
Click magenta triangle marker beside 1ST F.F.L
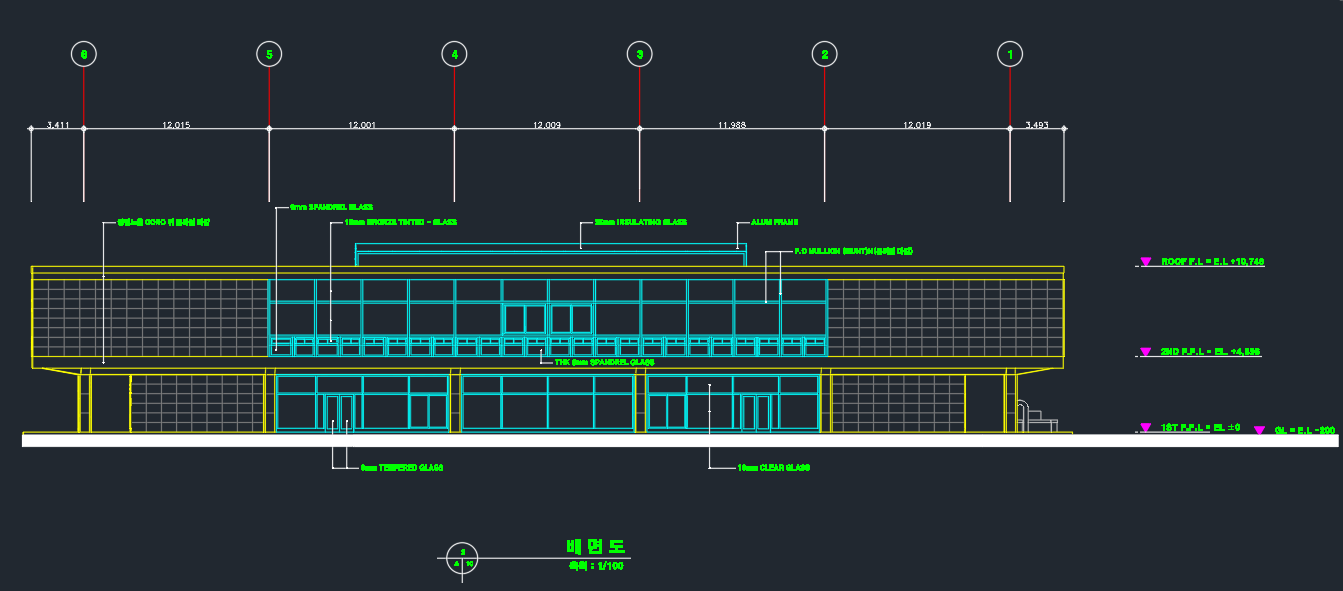point(1146,428)
